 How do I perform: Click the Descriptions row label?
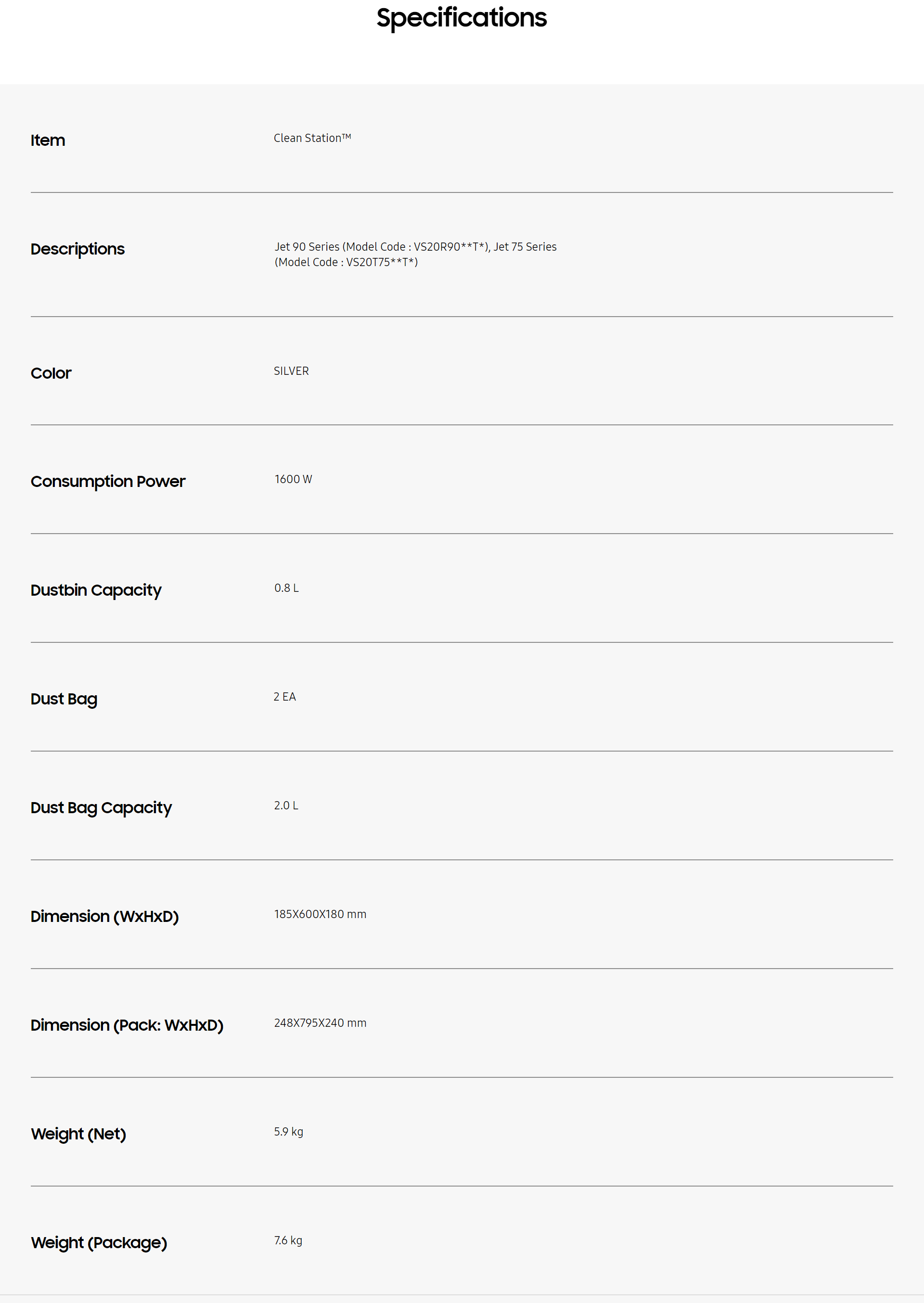[x=77, y=249]
